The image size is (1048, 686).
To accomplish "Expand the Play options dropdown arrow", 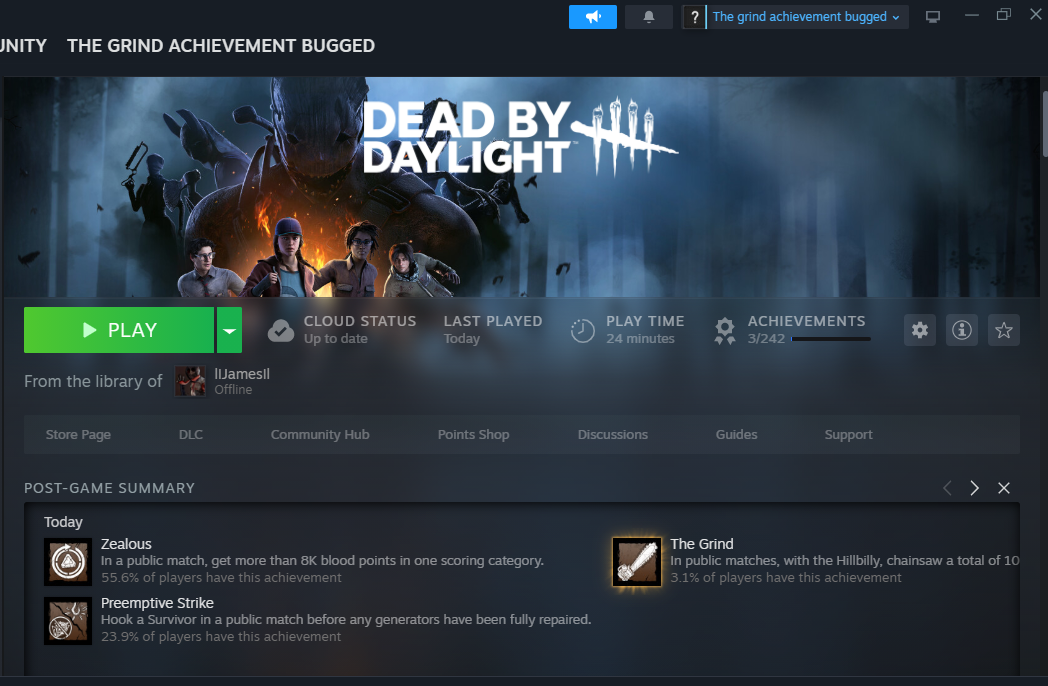I will 229,330.
